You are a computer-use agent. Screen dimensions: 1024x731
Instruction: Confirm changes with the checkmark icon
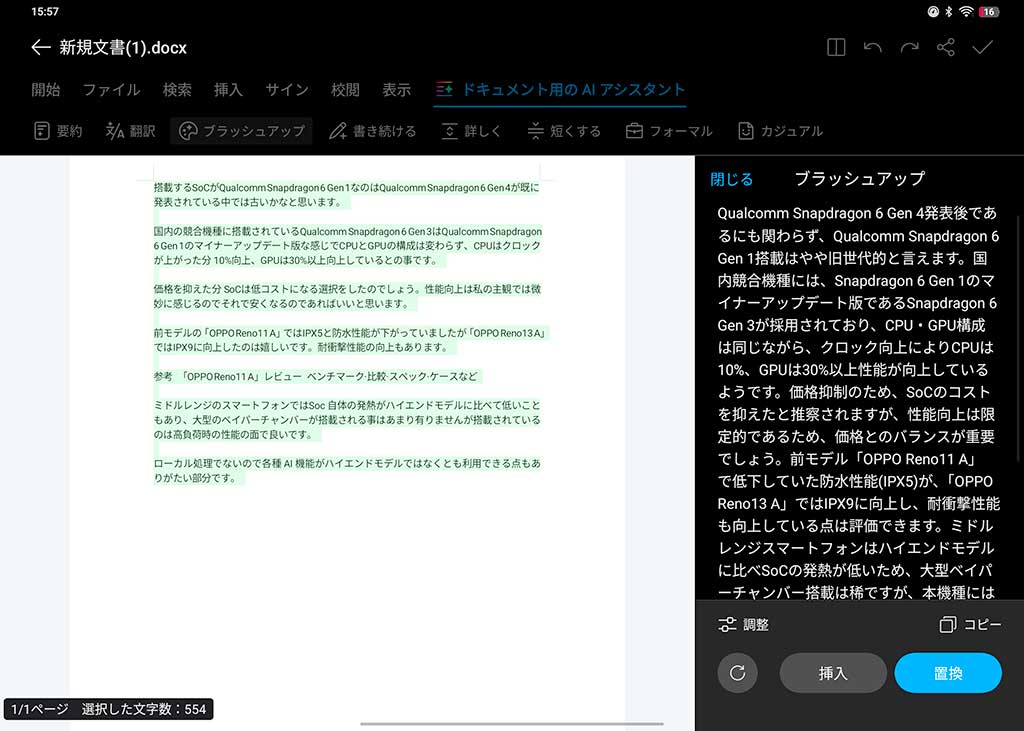tap(982, 47)
